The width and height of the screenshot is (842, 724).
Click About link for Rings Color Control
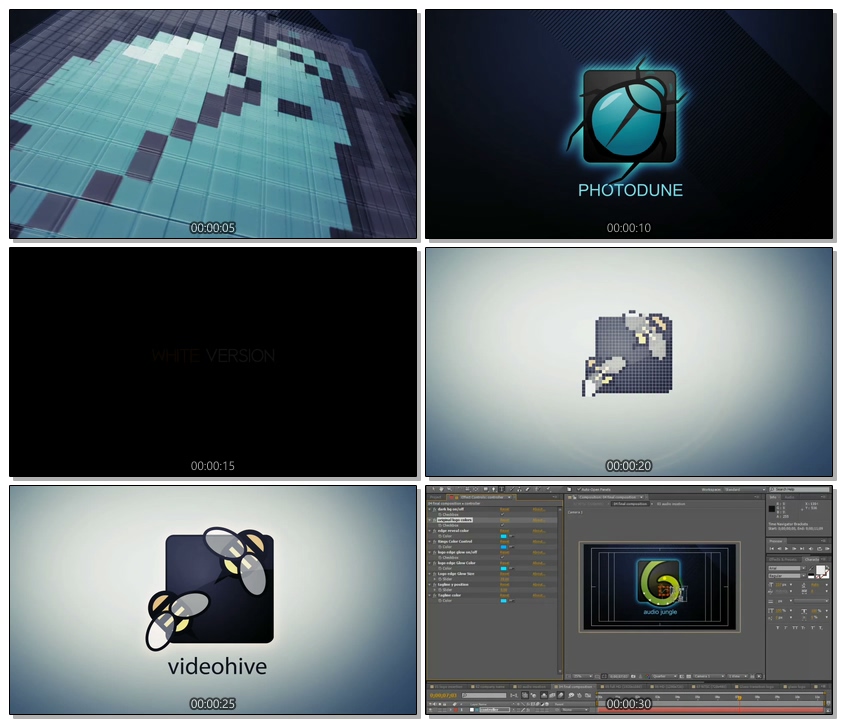click(538, 541)
